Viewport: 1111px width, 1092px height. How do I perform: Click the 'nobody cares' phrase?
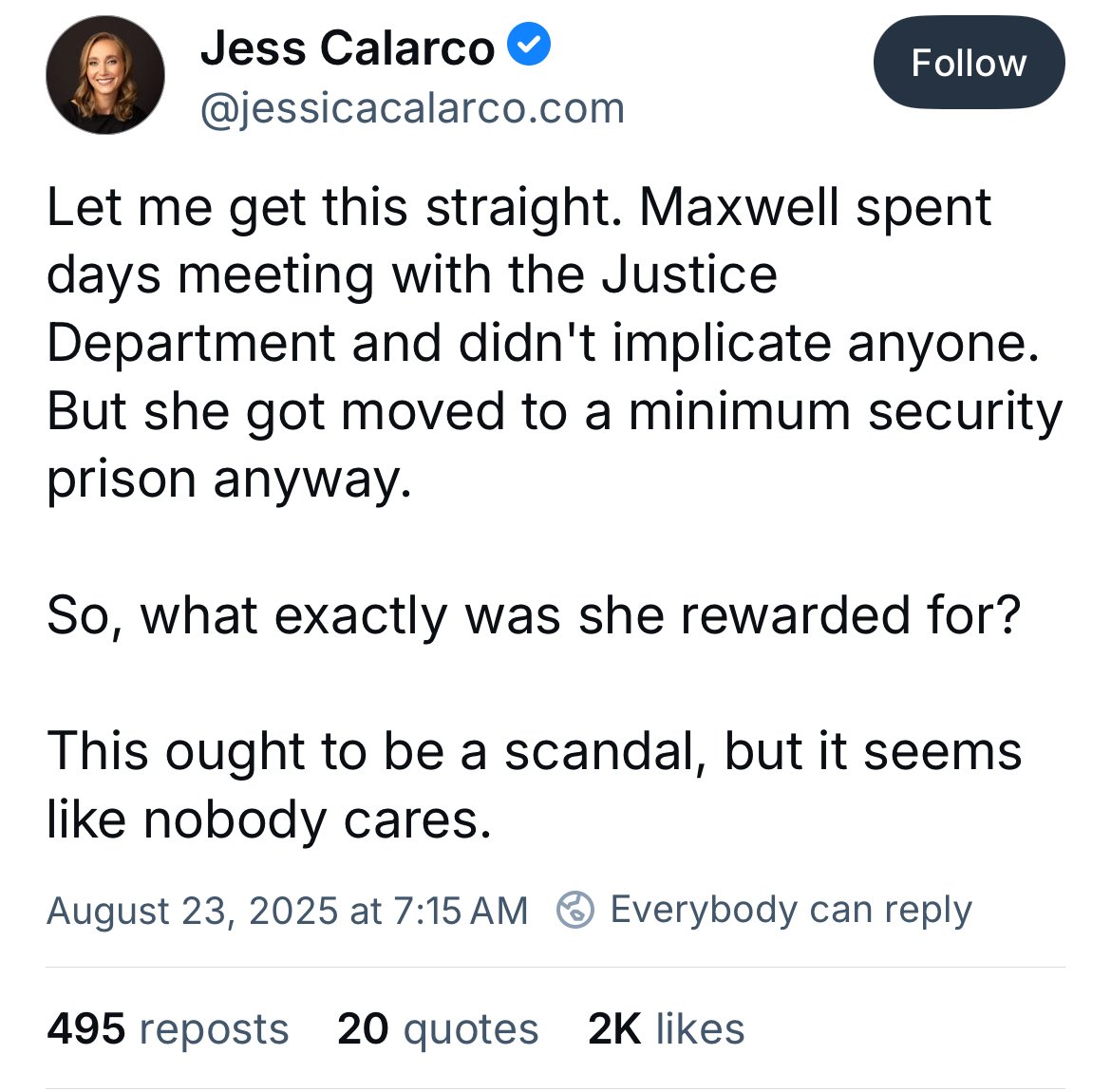(317, 819)
